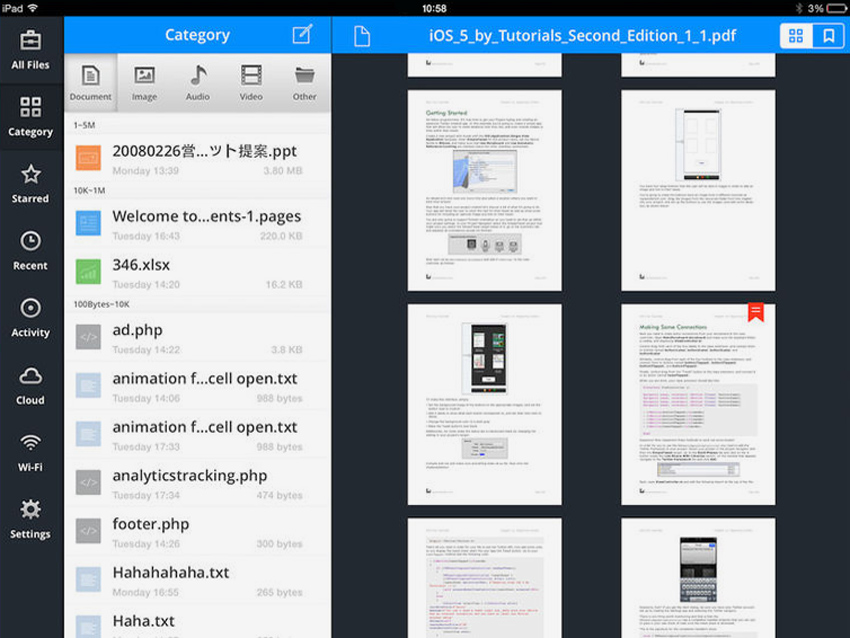This screenshot has width=850, height=638.
Task: Tap the edit compose icon in Category header
Action: [x=302, y=35]
